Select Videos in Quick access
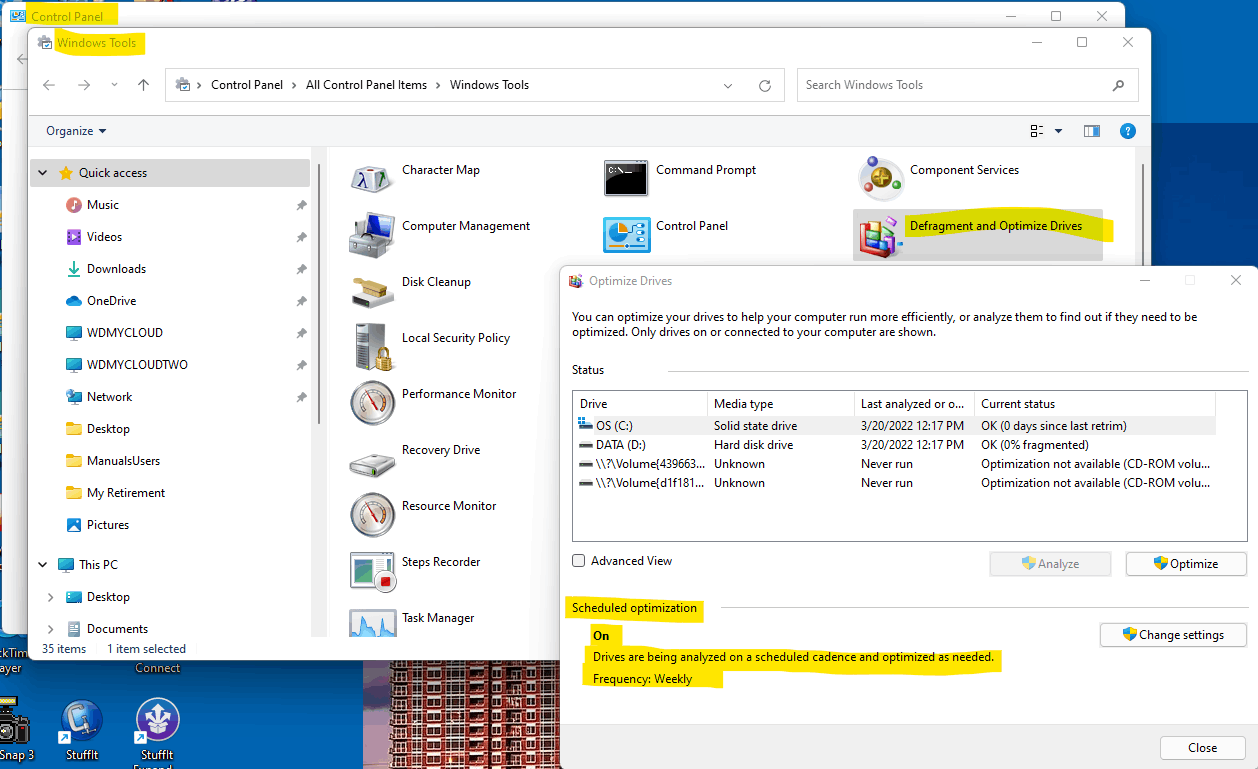 [104, 237]
